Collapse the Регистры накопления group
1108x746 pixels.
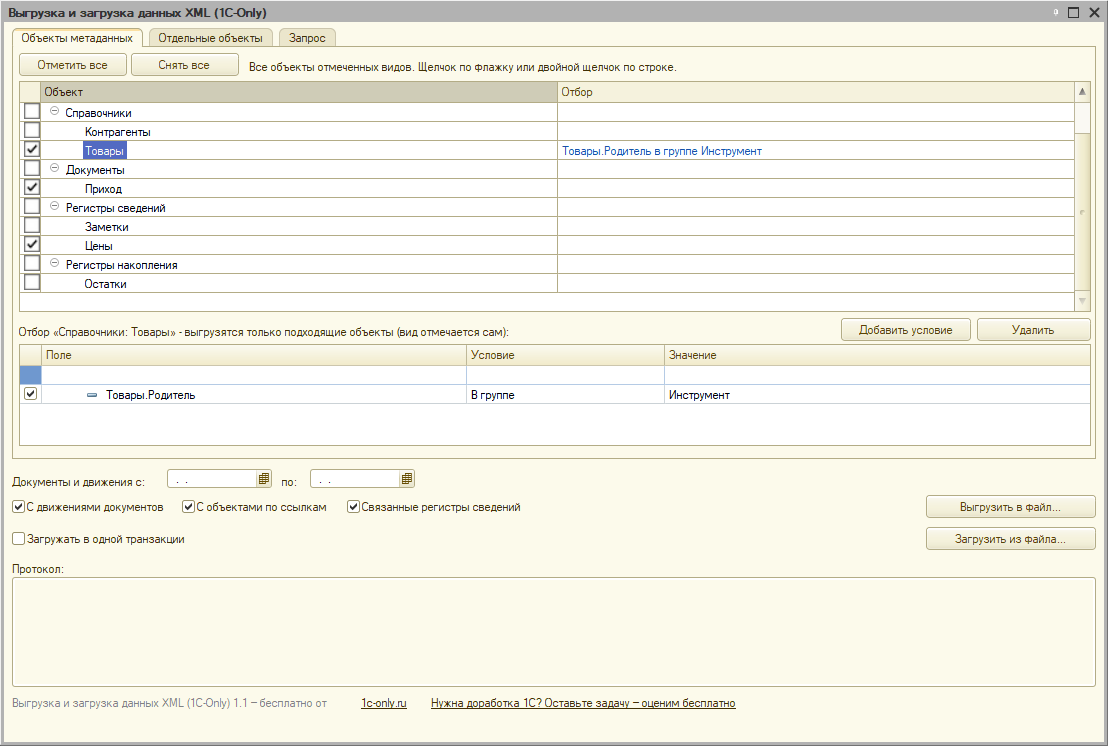(54, 264)
